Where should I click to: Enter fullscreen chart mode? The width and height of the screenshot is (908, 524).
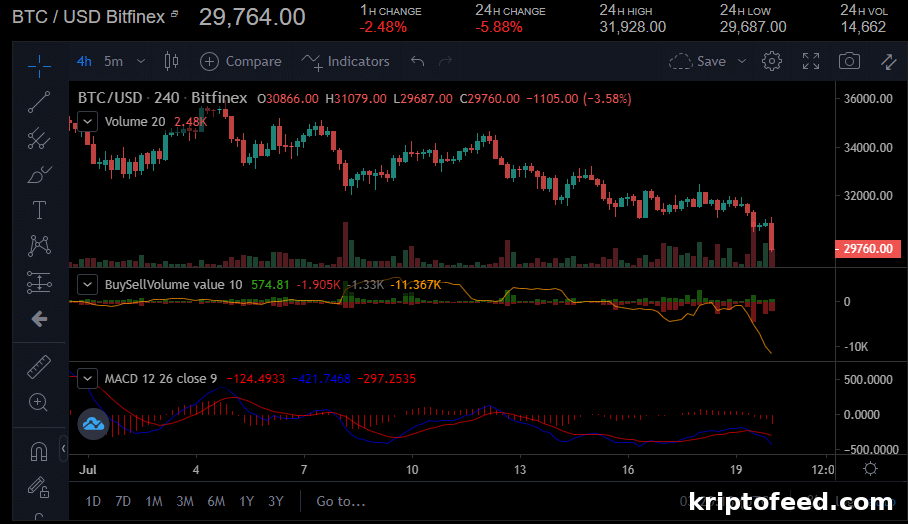pos(811,61)
